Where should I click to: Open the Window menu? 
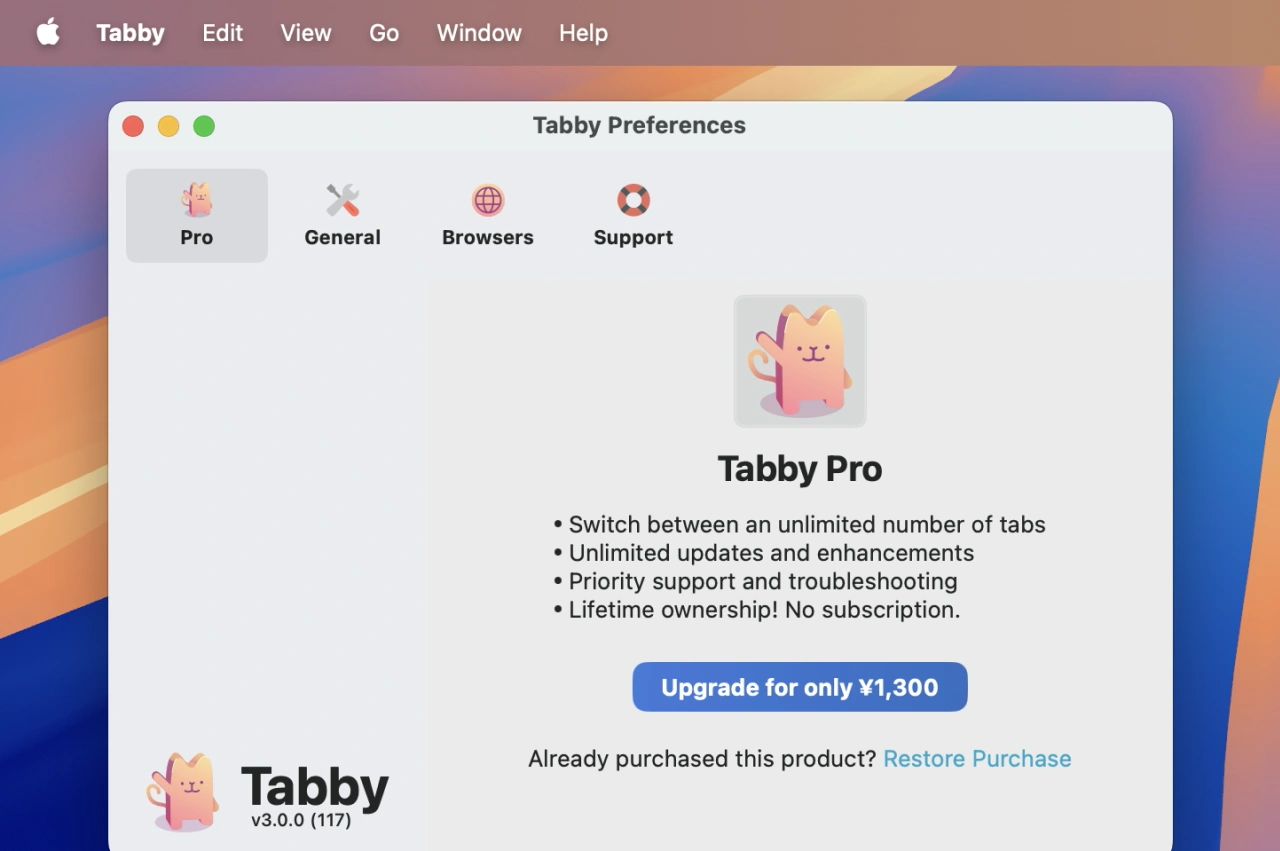(479, 33)
